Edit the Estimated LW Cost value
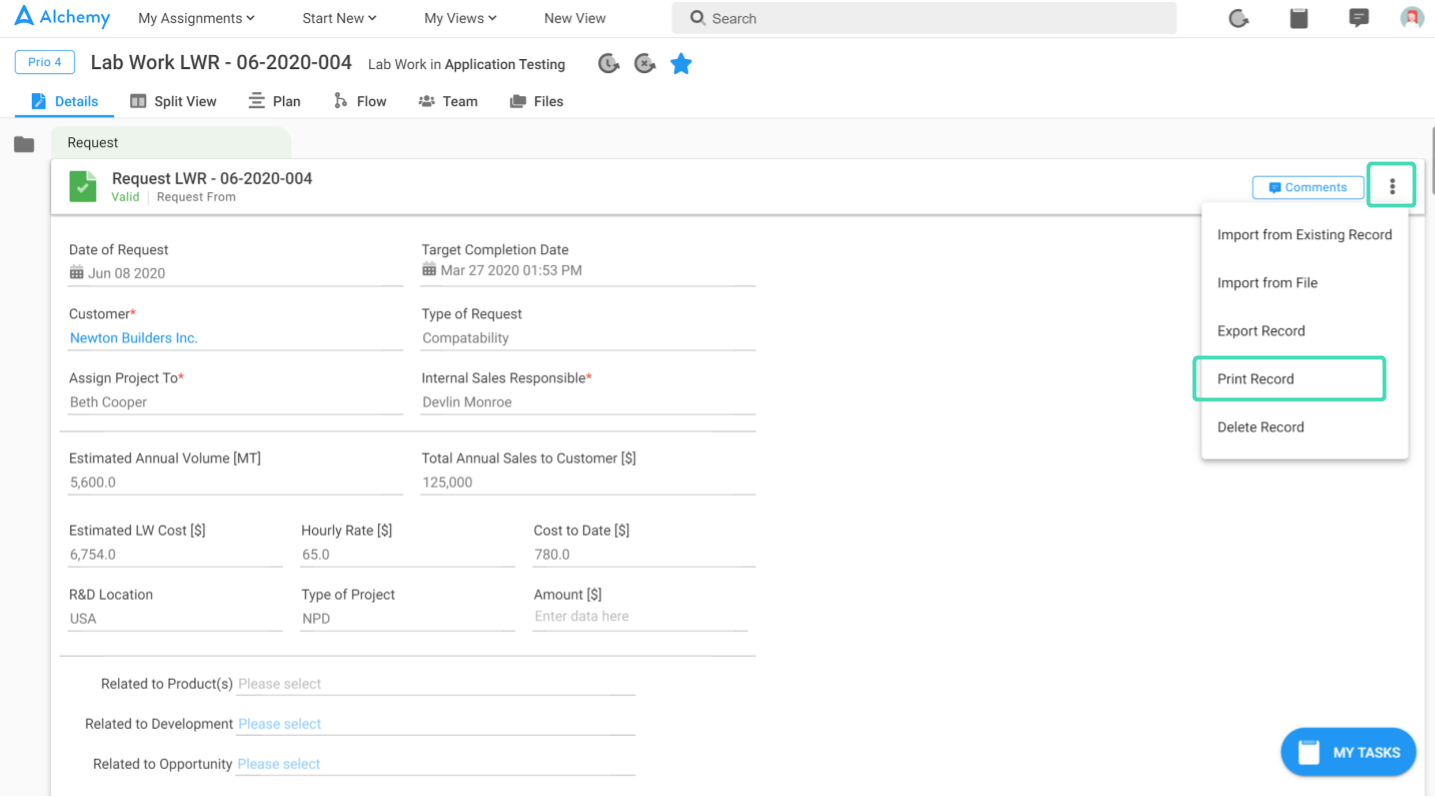1435x797 pixels. pyautogui.click(x=175, y=554)
